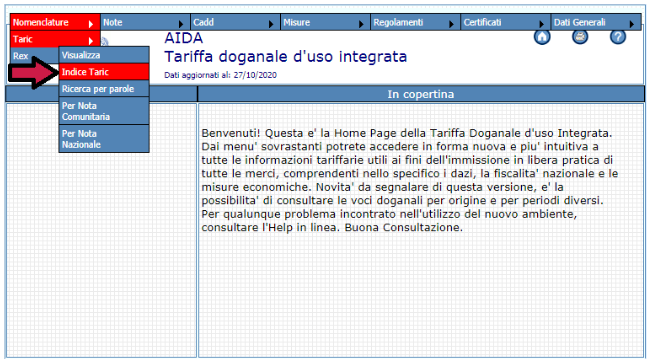Viewport: 651px width, 360px height.
Task: Click the 'Dati aggiornati al: 27/10/2020' text
Action: [x=220, y=75]
